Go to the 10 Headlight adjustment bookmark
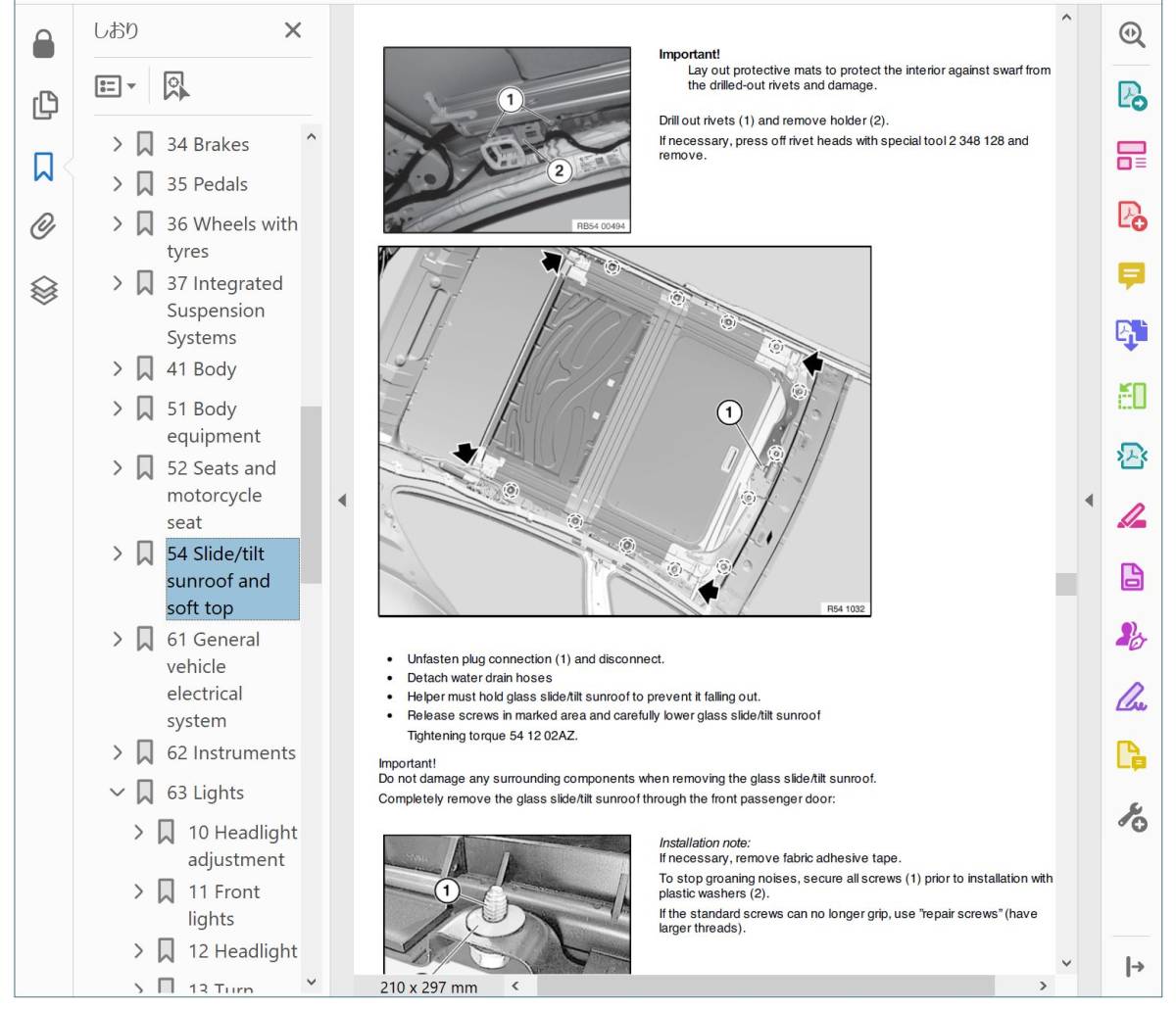The height and width of the screenshot is (1011, 1176). 243,846
